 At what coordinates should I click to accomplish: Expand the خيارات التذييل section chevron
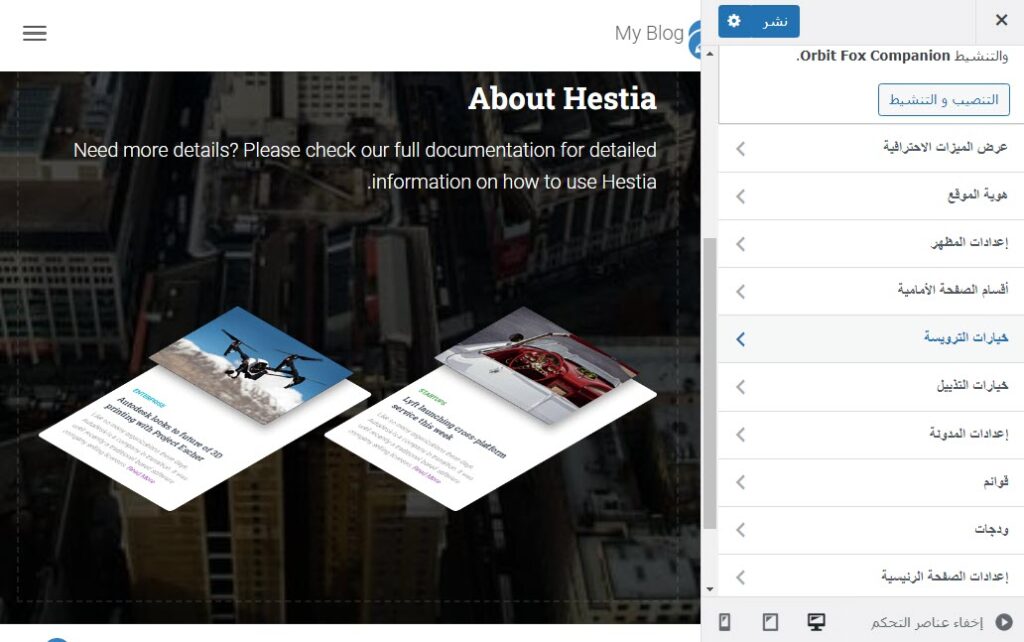pos(740,387)
